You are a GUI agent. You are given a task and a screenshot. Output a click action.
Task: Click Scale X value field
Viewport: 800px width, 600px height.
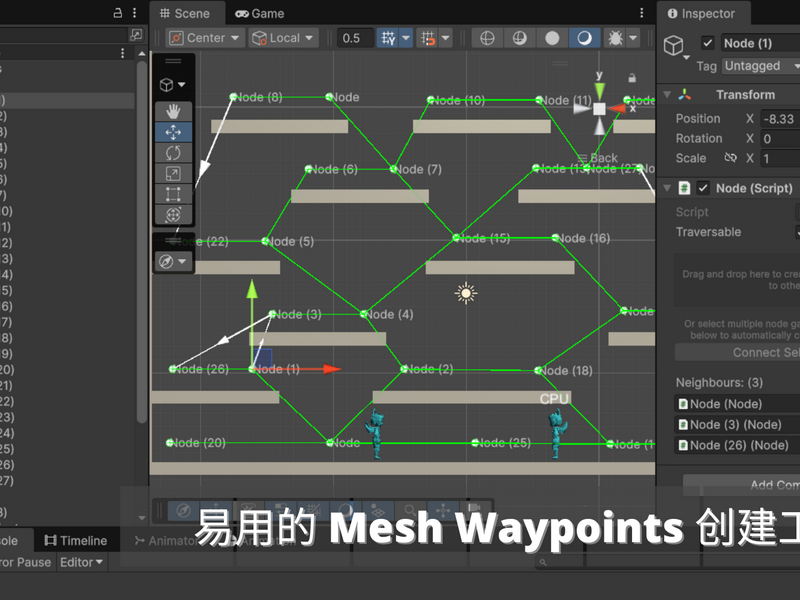780,159
